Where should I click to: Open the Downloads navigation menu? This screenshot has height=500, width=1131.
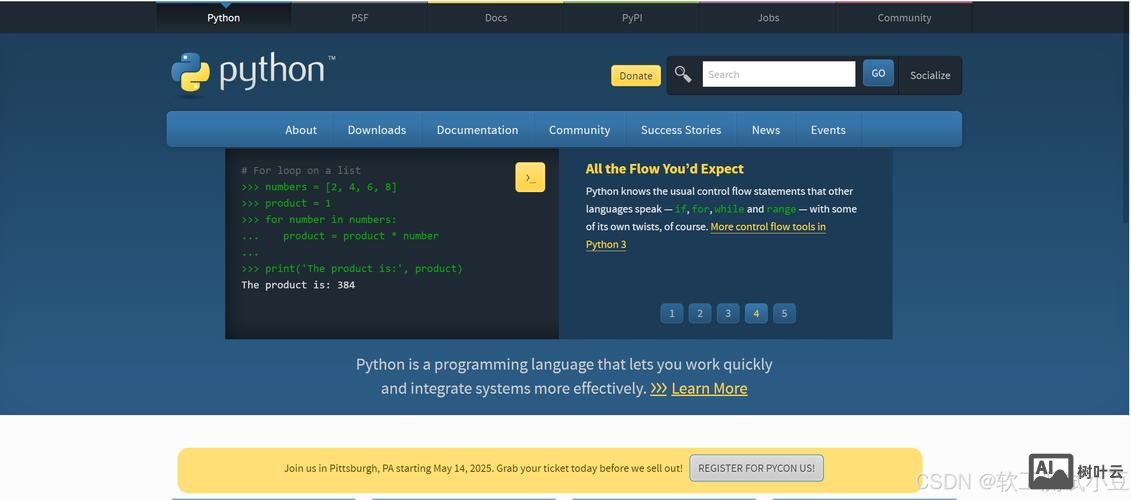pyautogui.click(x=376, y=130)
